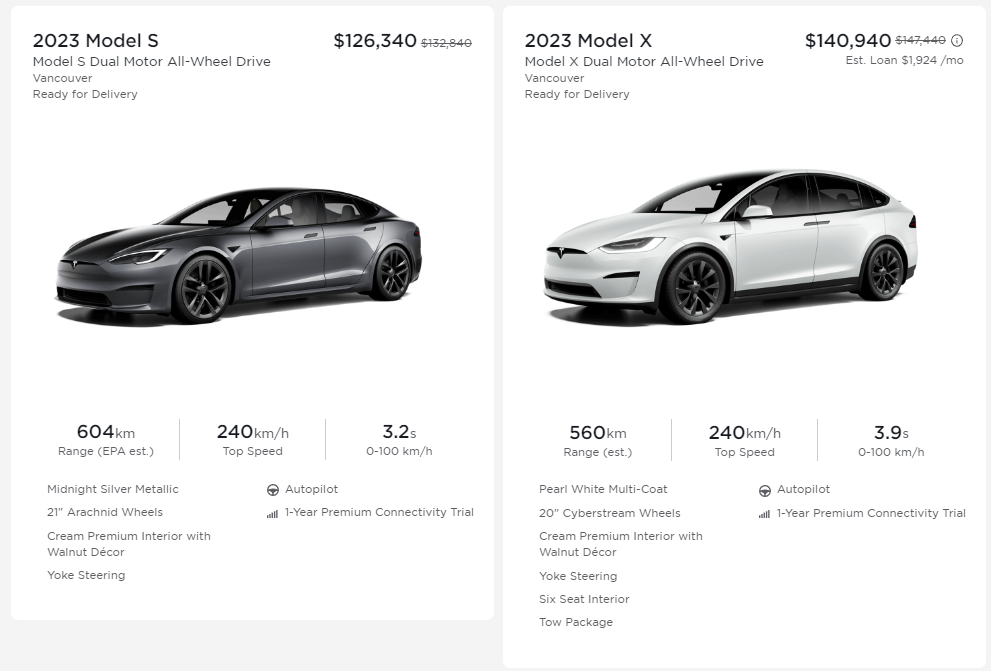Click the Est. Loan $1,924 /mo text
This screenshot has width=991, height=671.
(x=904, y=61)
